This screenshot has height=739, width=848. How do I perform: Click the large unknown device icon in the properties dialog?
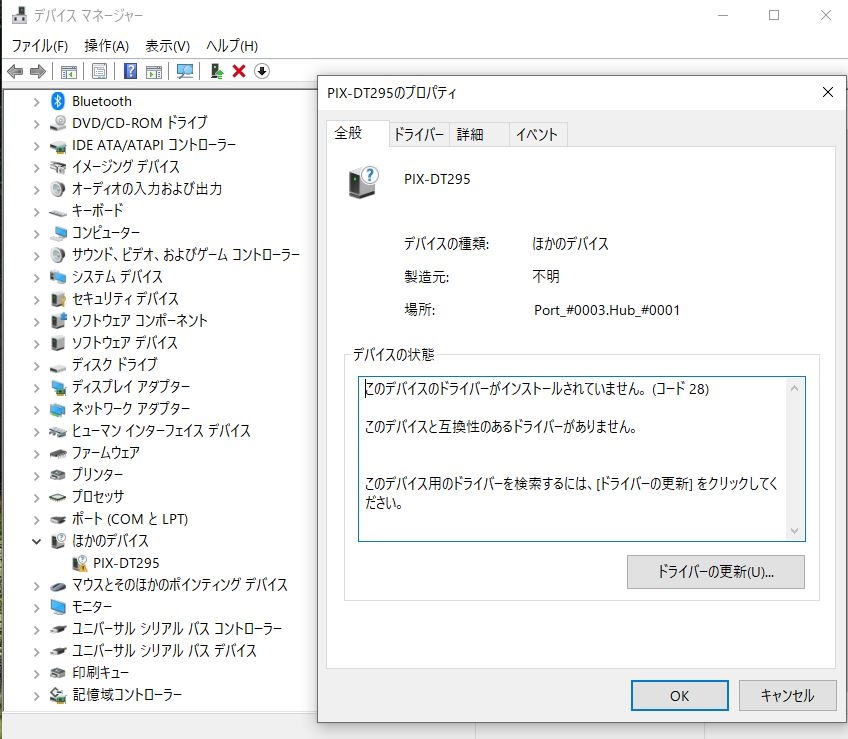[x=363, y=182]
